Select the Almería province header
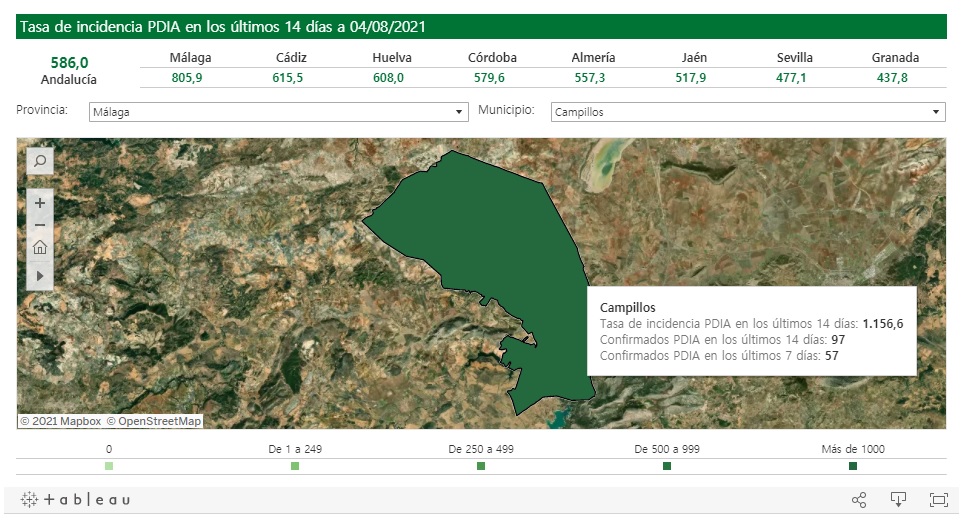The height and width of the screenshot is (532, 962). point(593,58)
